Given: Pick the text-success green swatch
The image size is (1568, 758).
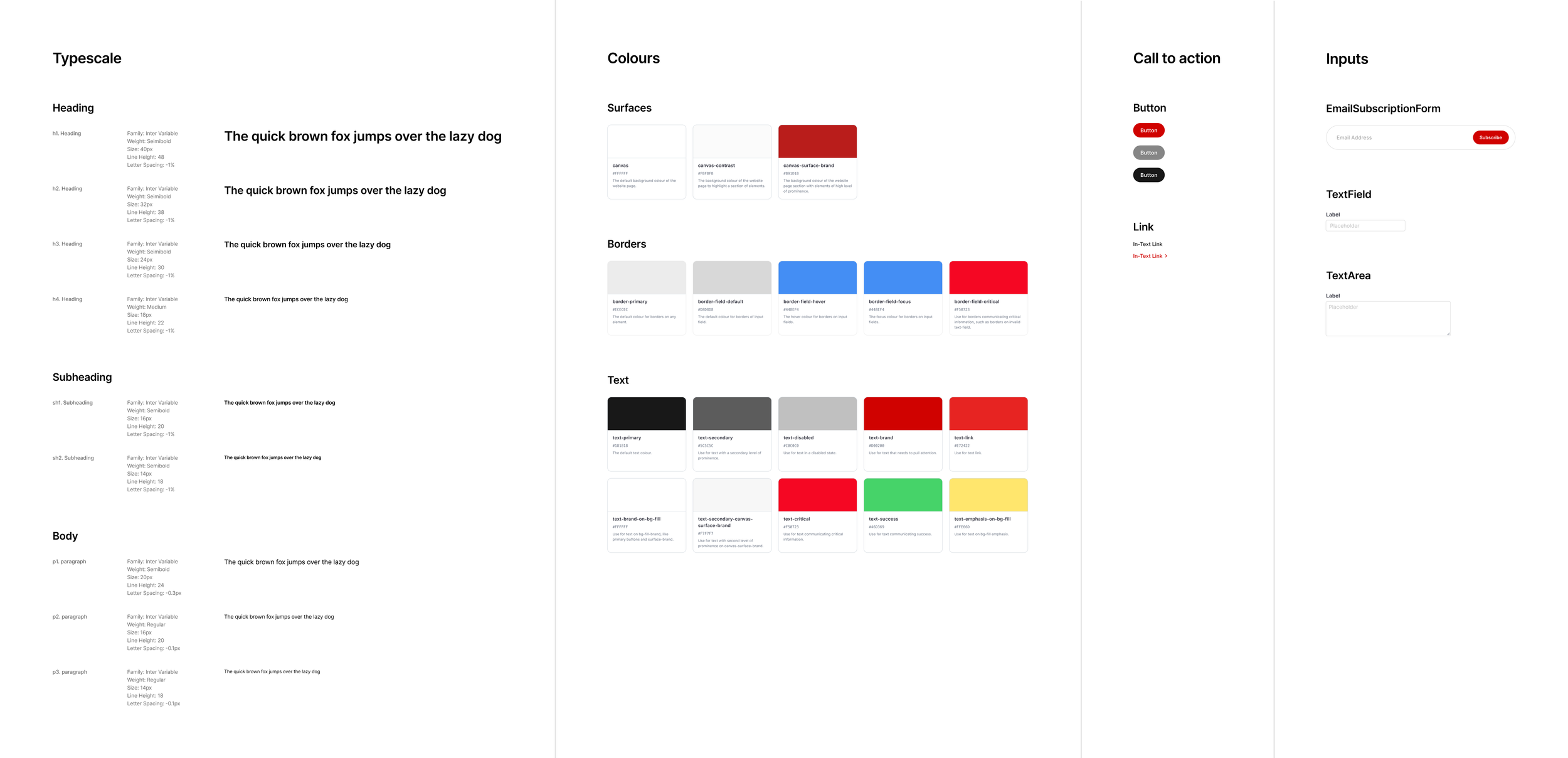Looking at the screenshot, I should coord(903,495).
